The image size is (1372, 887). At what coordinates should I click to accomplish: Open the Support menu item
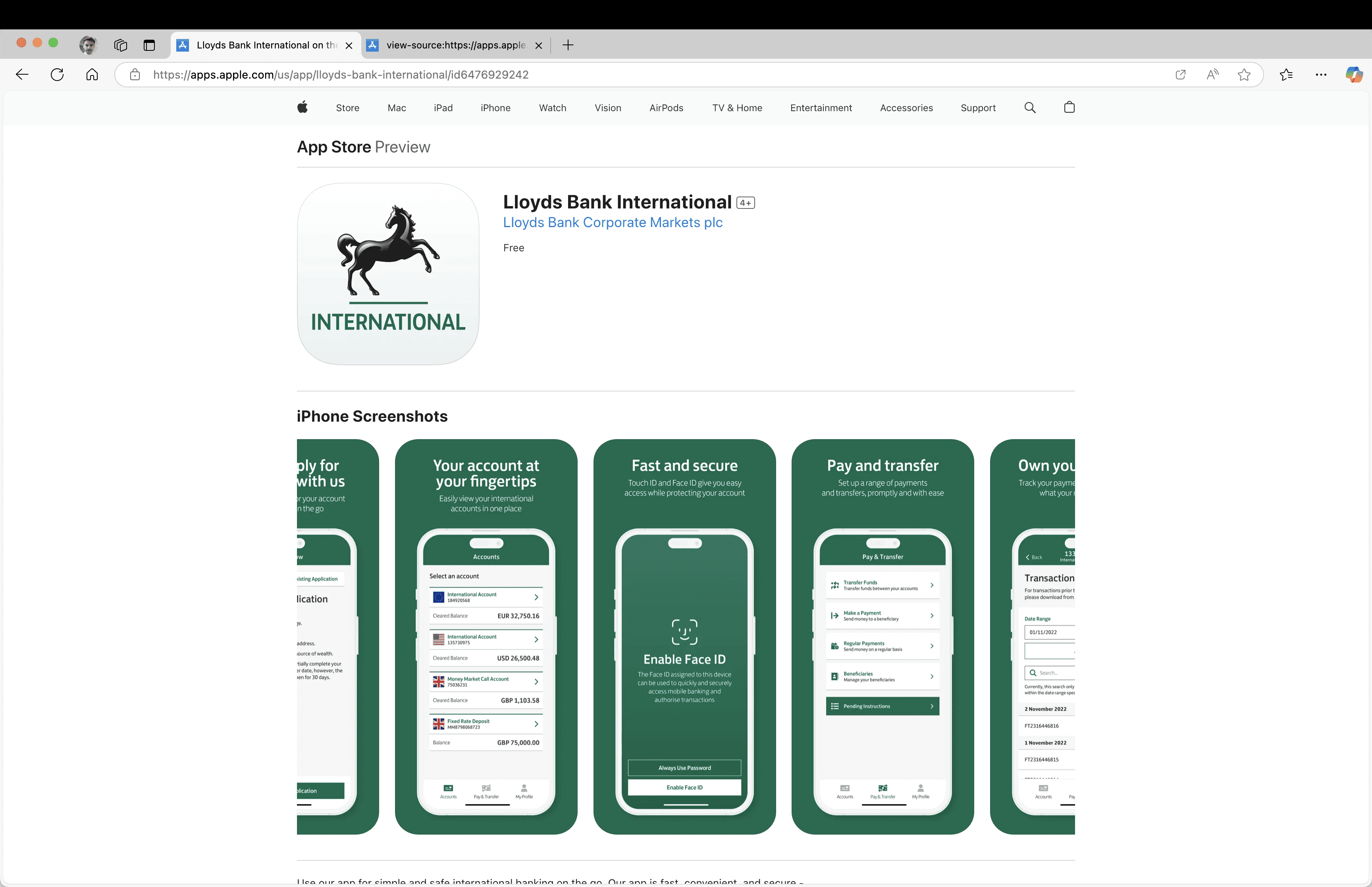(978, 108)
